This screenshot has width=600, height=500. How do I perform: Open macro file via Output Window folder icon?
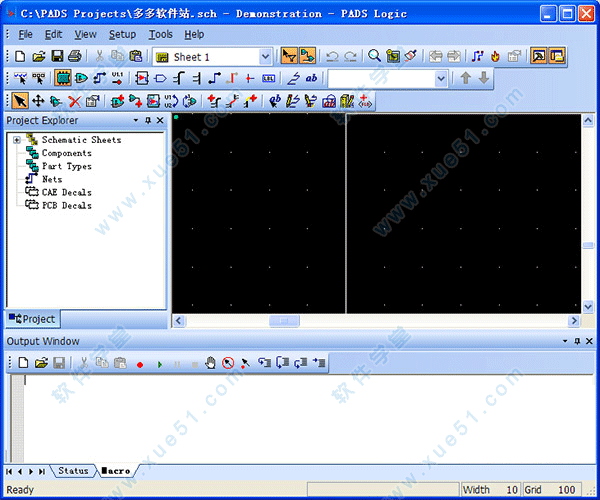(x=41, y=363)
